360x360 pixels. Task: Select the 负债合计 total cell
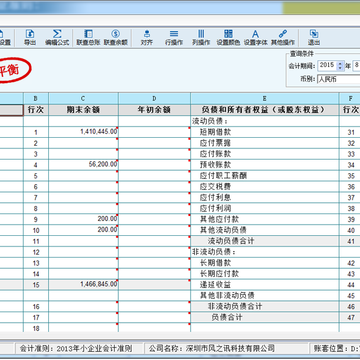pos(265,317)
